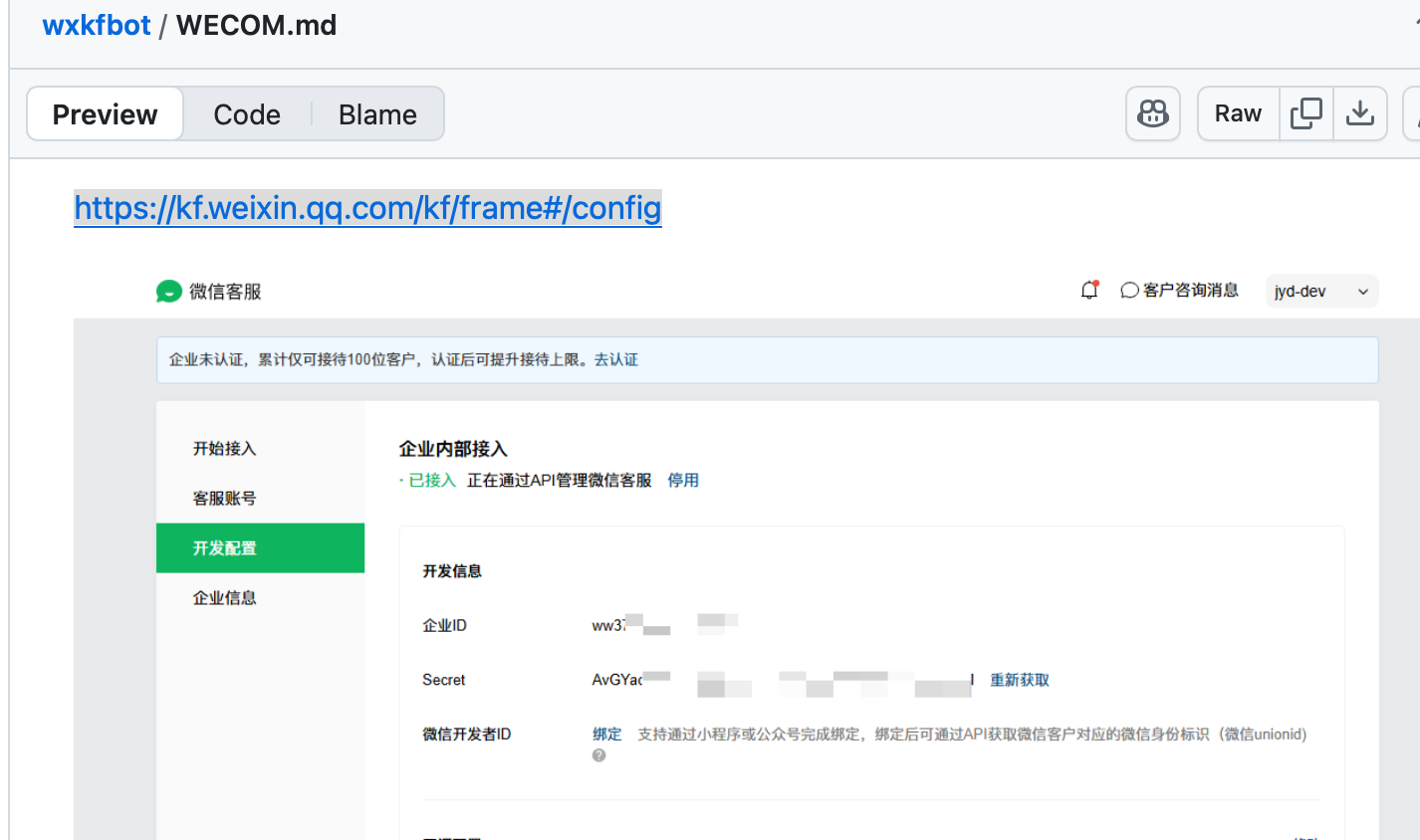Click the wxkfbot repository breadcrumb
Screen dimensions: 1420x840
pos(97,25)
